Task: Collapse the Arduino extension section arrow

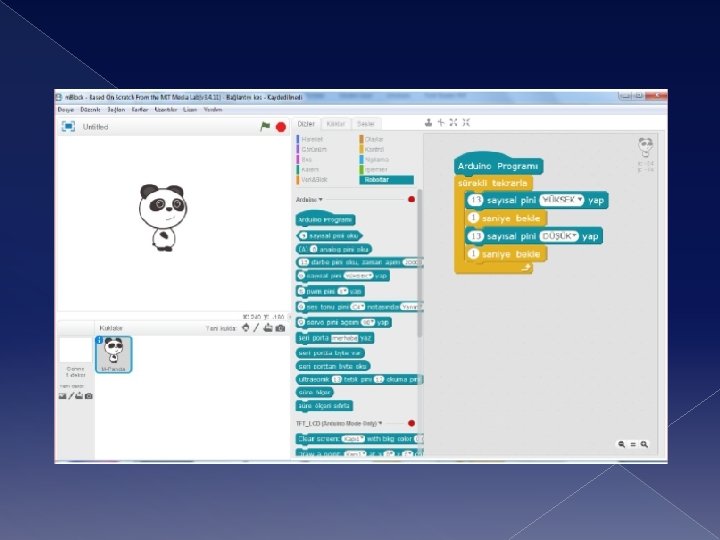Action: (321, 199)
